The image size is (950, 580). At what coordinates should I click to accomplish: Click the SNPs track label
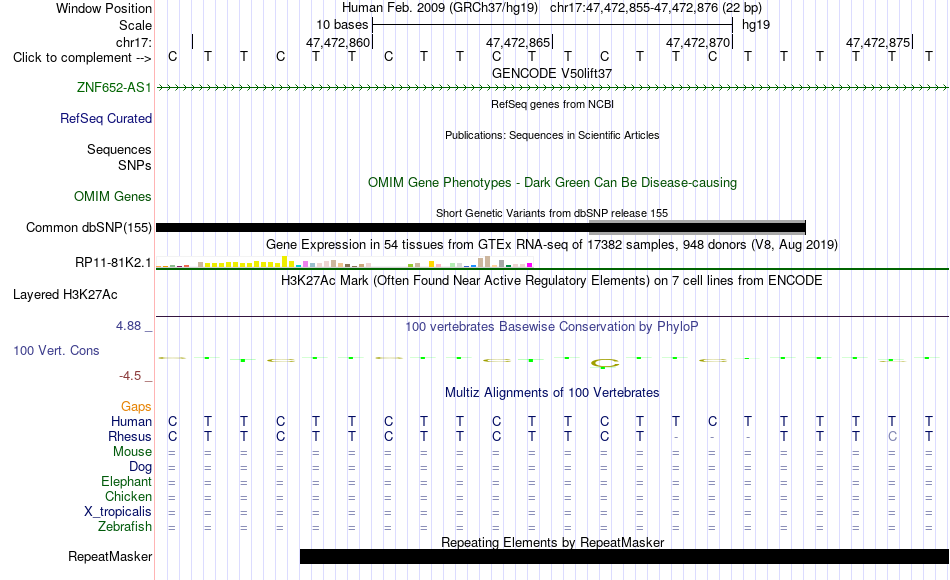coord(135,165)
